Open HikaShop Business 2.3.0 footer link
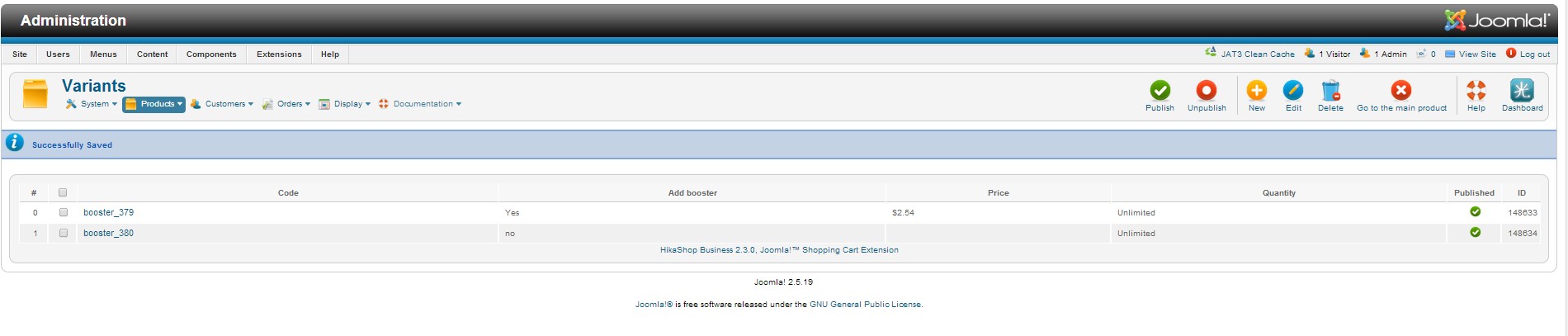The height and width of the screenshot is (336, 1568). pyautogui.click(x=779, y=250)
